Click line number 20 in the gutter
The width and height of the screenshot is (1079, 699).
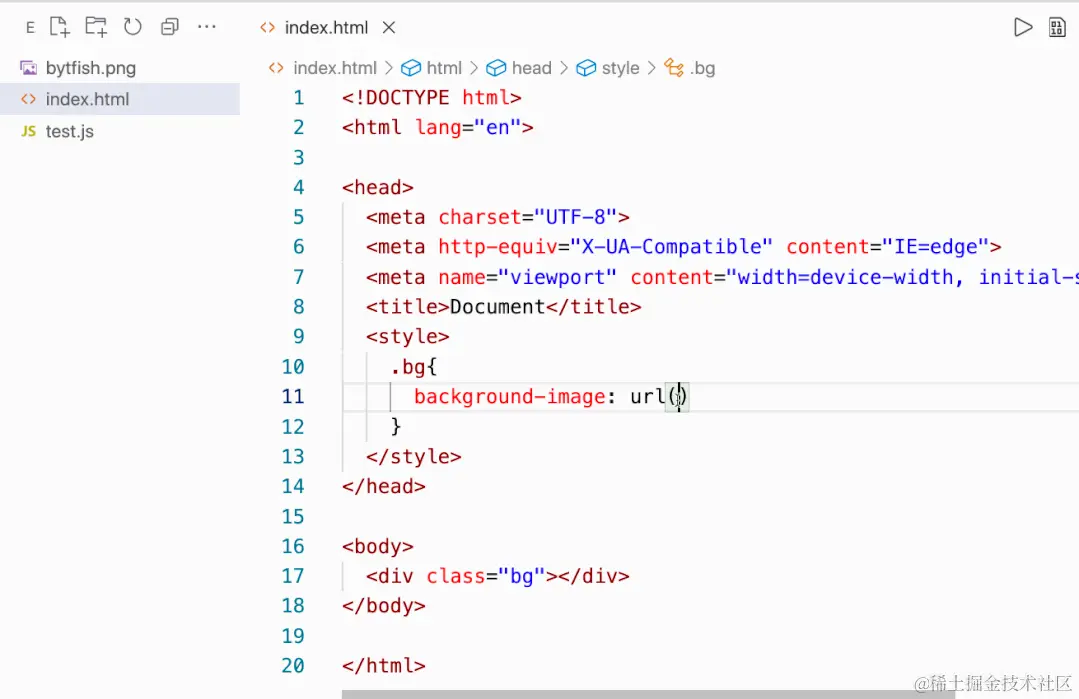coord(292,665)
